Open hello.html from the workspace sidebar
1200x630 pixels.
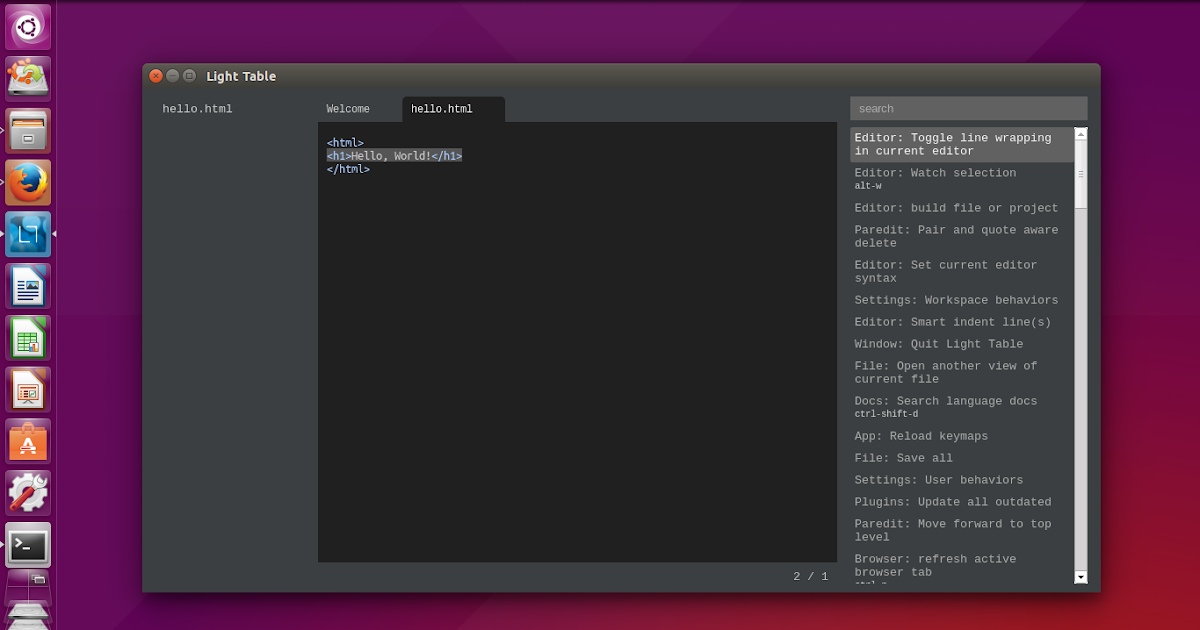(x=197, y=108)
